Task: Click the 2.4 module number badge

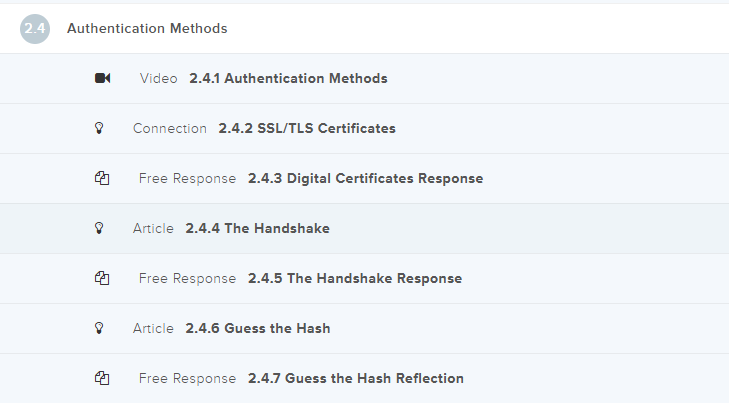Action: click(x=34, y=29)
